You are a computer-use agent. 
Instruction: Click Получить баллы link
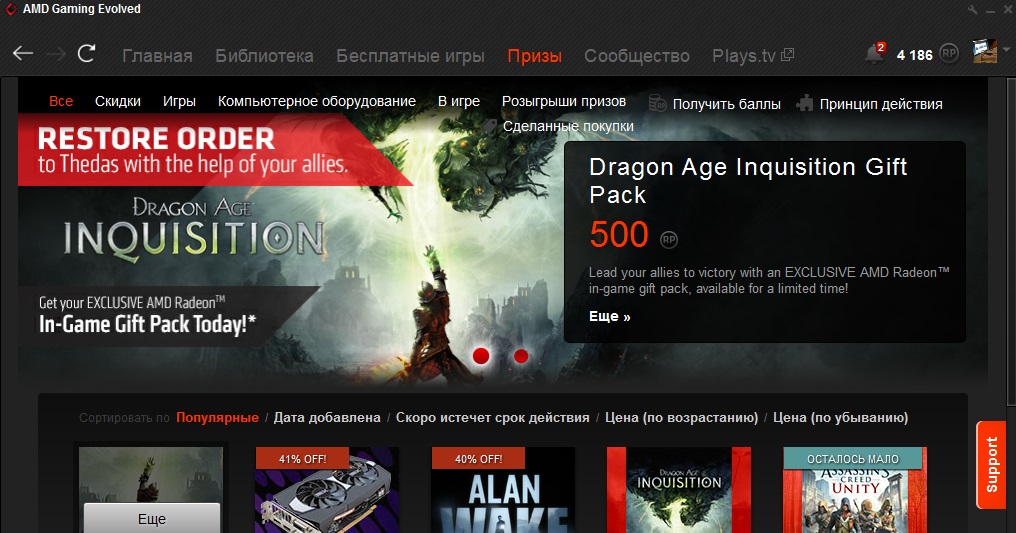click(726, 104)
